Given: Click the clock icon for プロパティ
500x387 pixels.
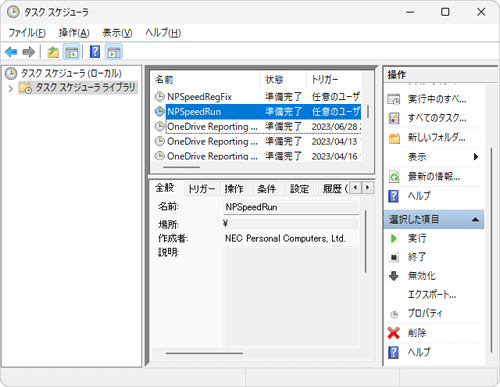Looking at the screenshot, I should (x=394, y=314).
